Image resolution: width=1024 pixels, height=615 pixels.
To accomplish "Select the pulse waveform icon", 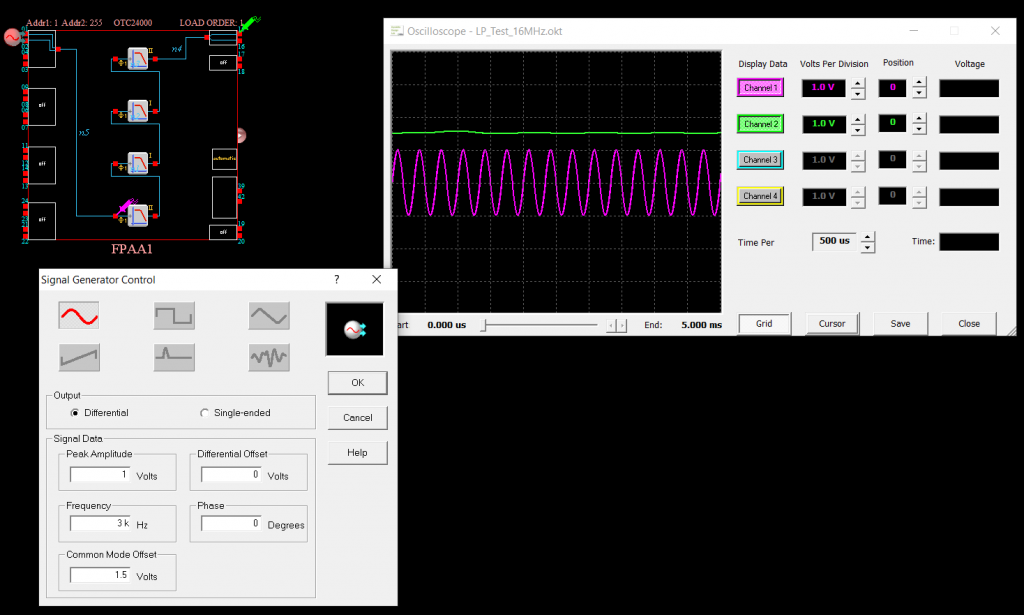I will [174, 356].
